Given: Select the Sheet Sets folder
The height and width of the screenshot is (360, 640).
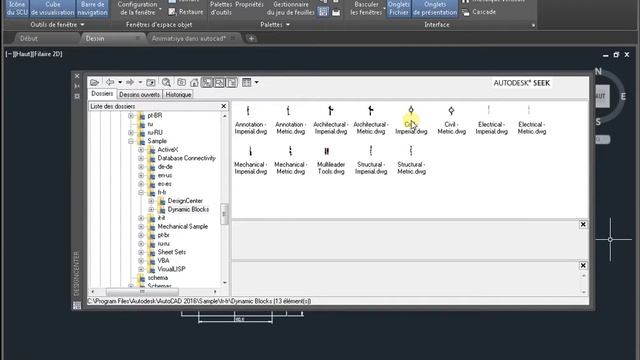Looking at the screenshot, I should point(171,252).
